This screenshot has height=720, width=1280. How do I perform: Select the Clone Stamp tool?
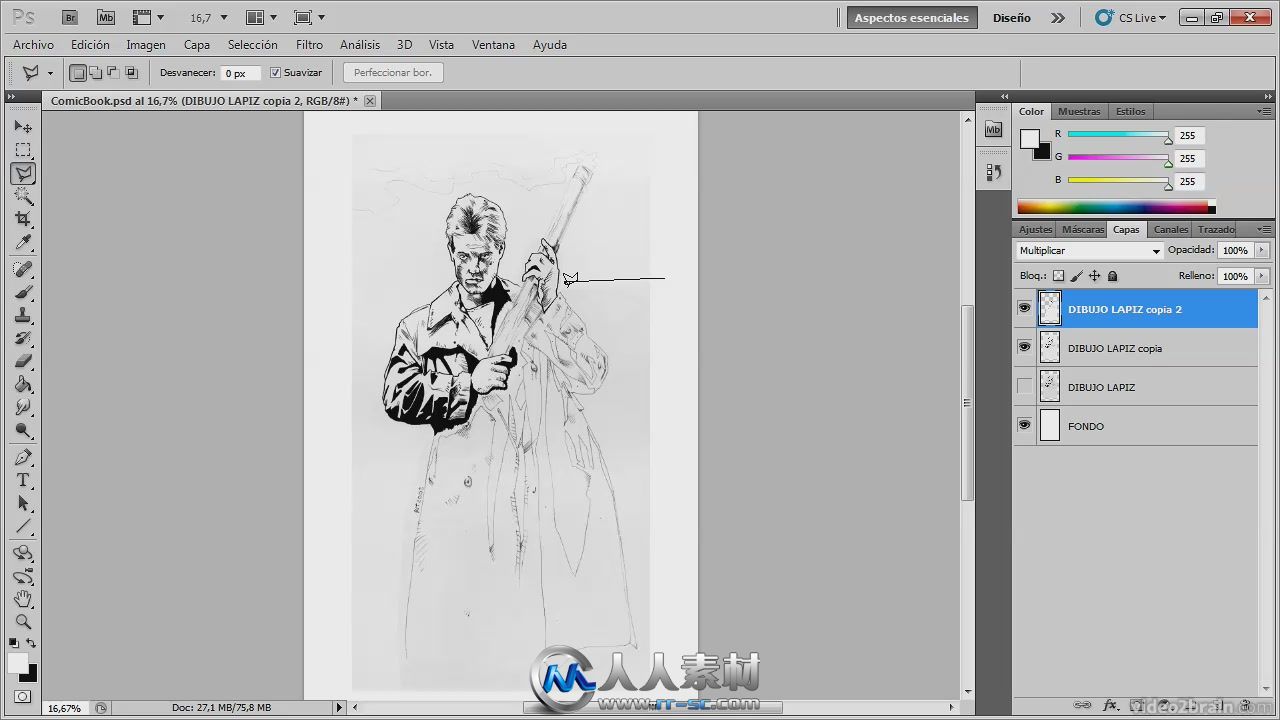tap(23, 315)
